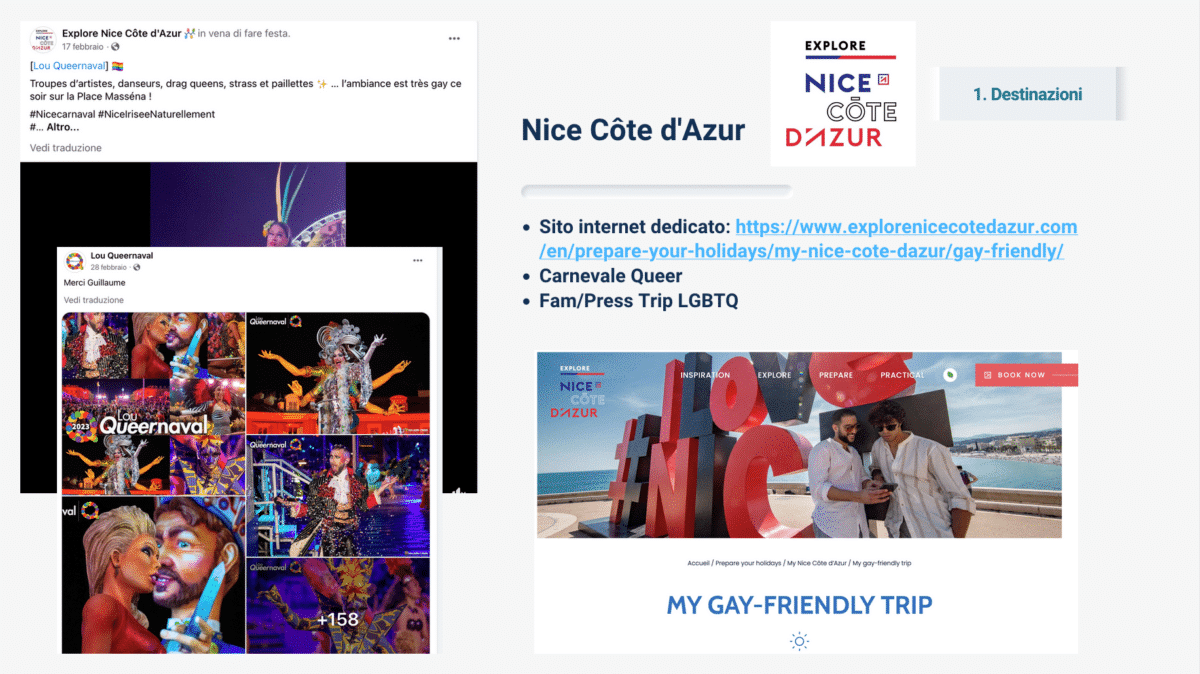1200x674 pixels.
Task: Click the green leaf icon in the website header
Action: point(950,375)
